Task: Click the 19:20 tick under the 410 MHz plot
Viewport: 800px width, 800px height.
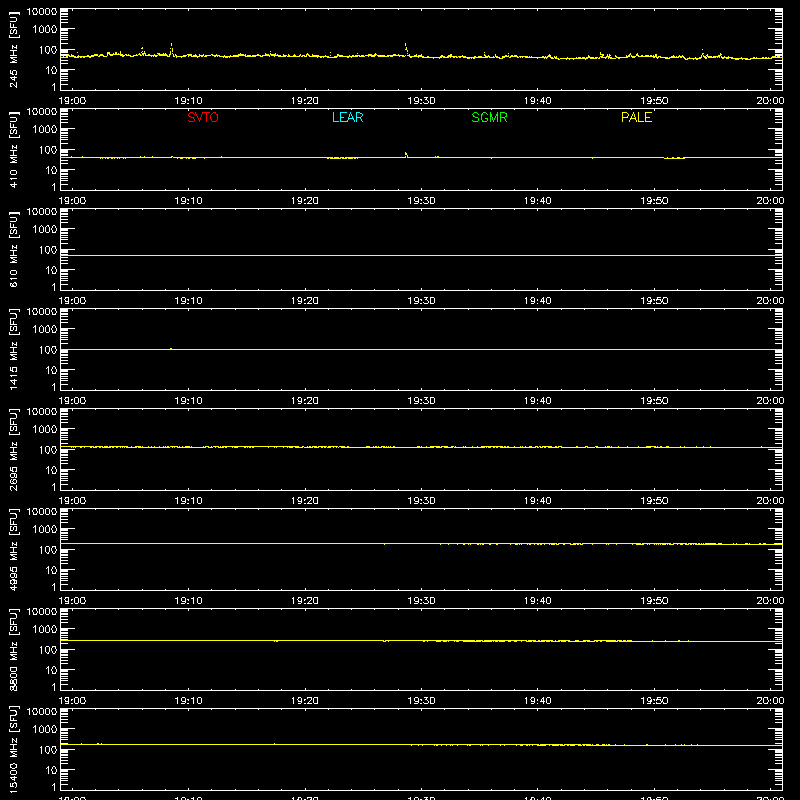Action: click(305, 201)
